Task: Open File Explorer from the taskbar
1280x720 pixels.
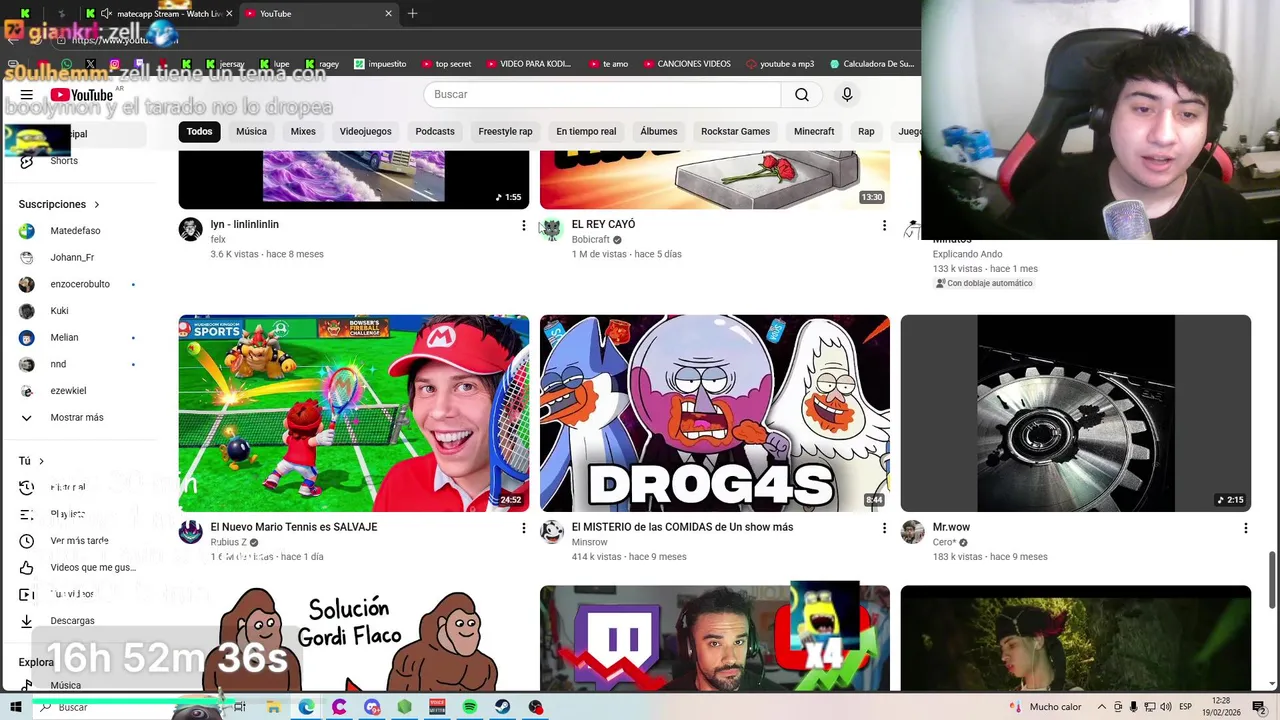Action: 273,707
